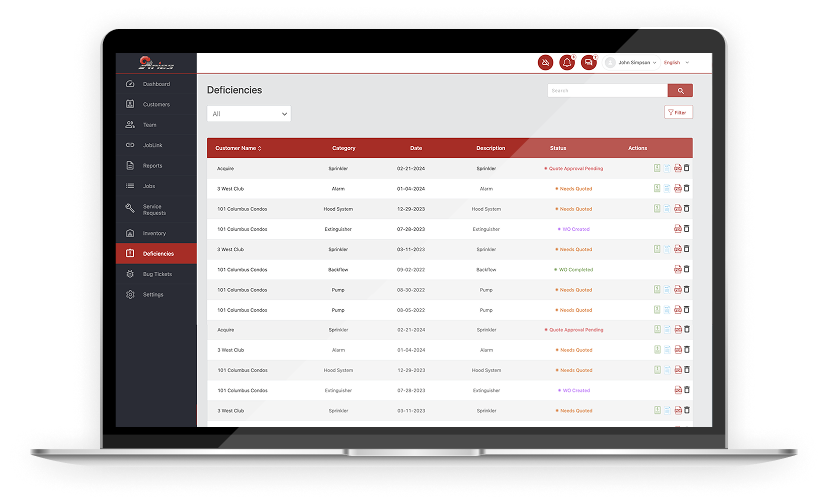
Task: Open the chat messages icon in header
Action: [588, 62]
